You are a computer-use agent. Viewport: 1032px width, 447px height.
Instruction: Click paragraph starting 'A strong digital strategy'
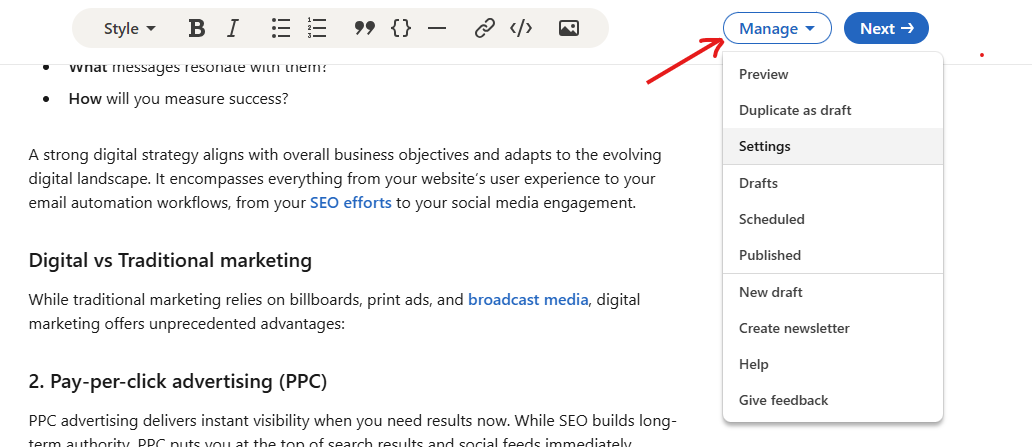345,179
